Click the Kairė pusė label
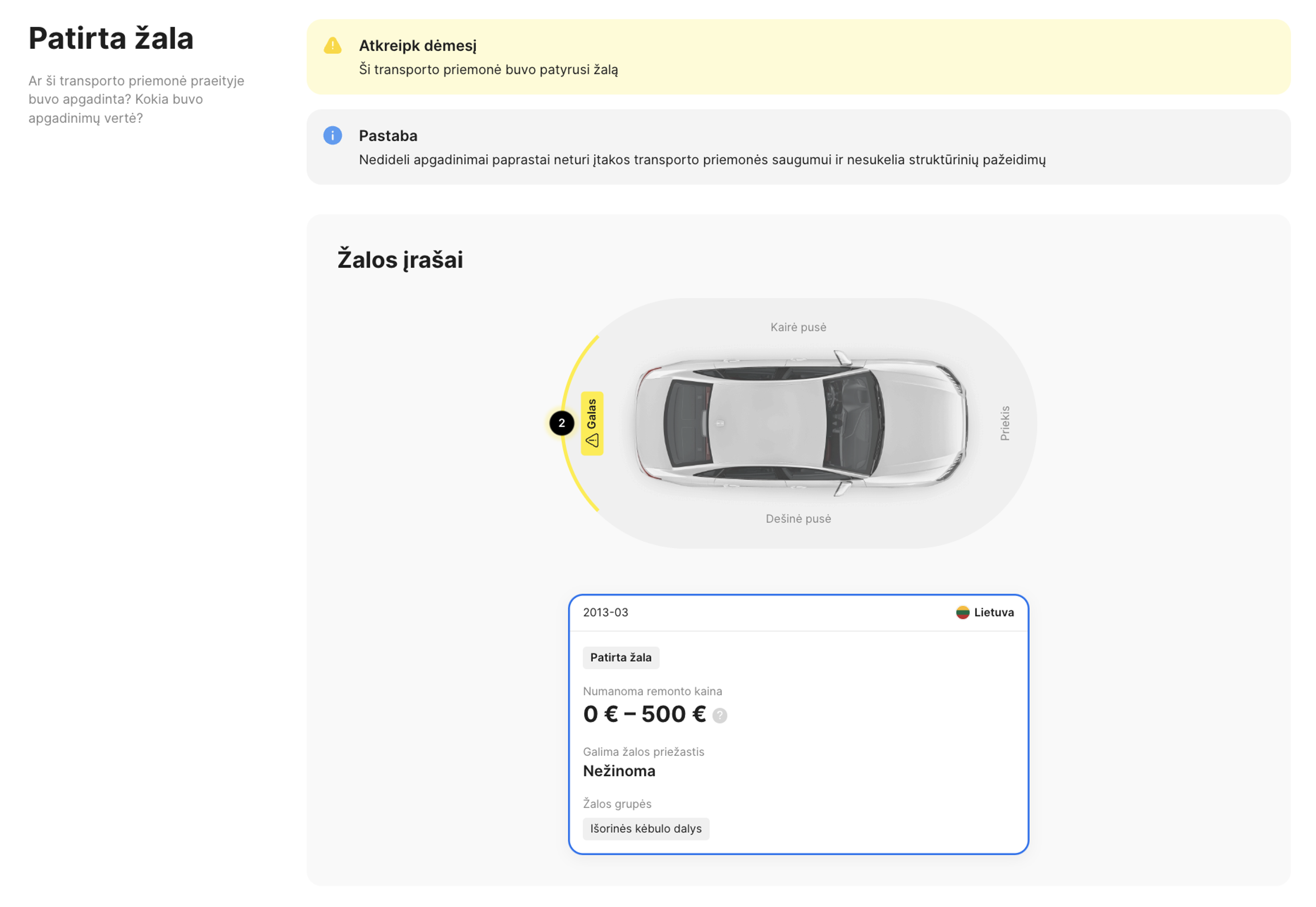 [798, 327]
